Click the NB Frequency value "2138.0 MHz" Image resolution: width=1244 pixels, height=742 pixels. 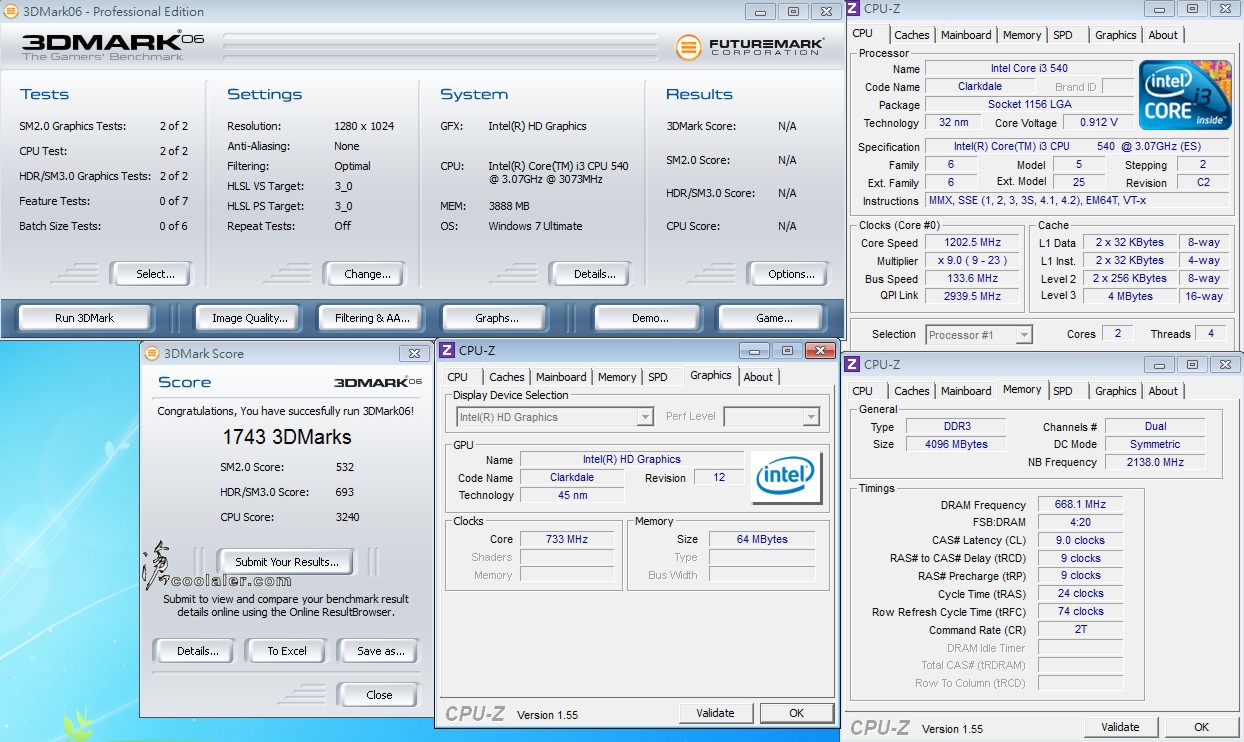(1155, 462)
